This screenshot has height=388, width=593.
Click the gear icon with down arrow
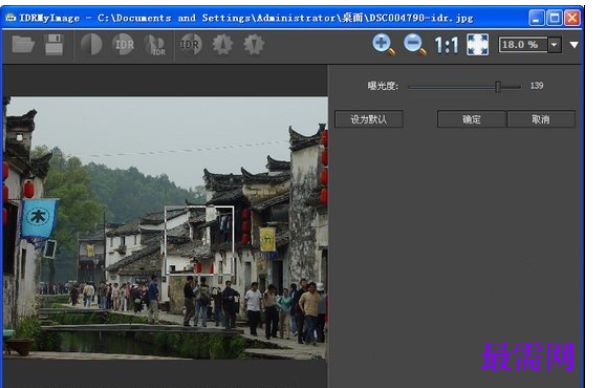coord(253,45)
